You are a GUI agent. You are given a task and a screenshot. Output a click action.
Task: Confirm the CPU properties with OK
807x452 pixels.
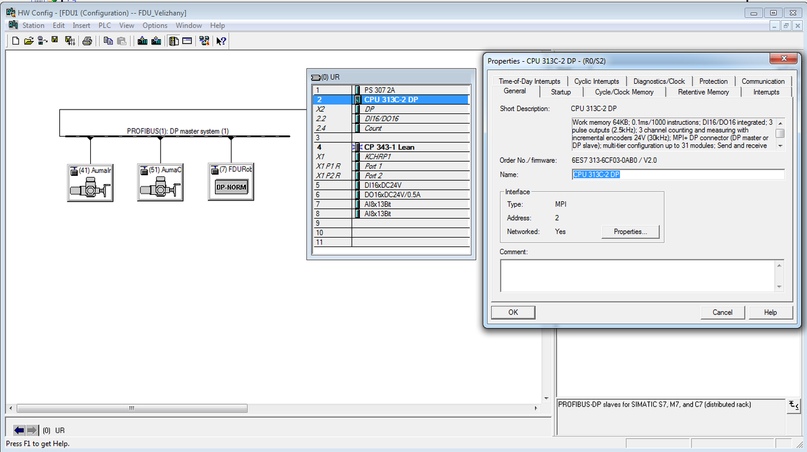pyautogui.click(x=513, y=312)
